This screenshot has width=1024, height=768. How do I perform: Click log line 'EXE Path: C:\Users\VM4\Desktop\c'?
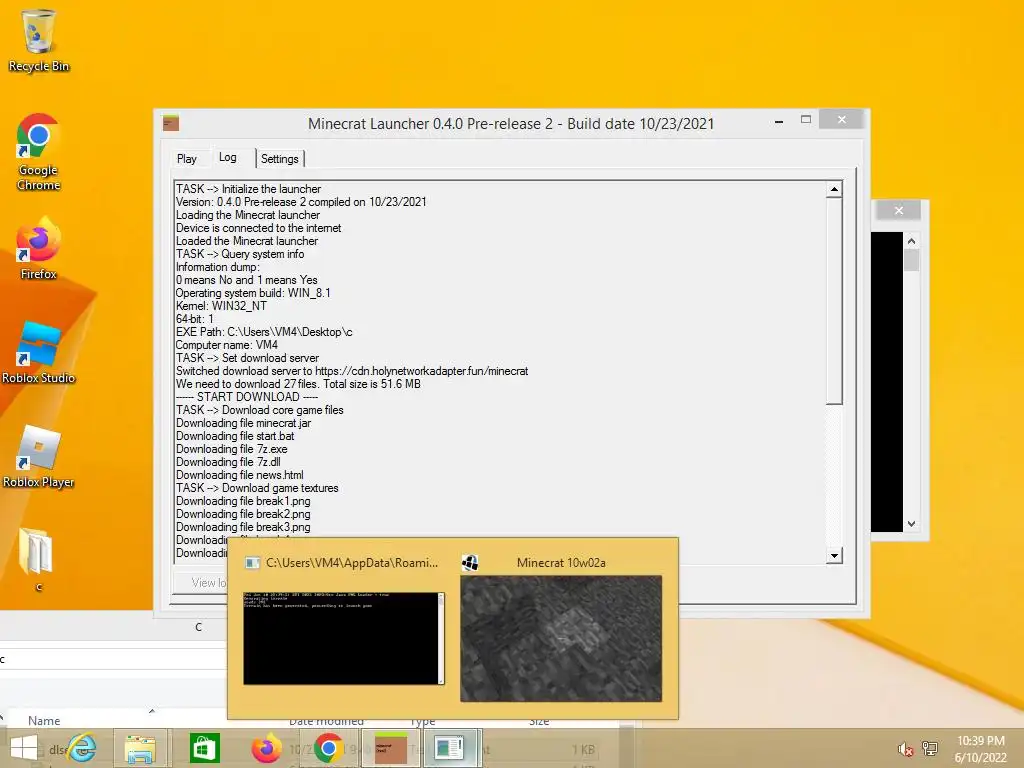click(x=264, y=332)
